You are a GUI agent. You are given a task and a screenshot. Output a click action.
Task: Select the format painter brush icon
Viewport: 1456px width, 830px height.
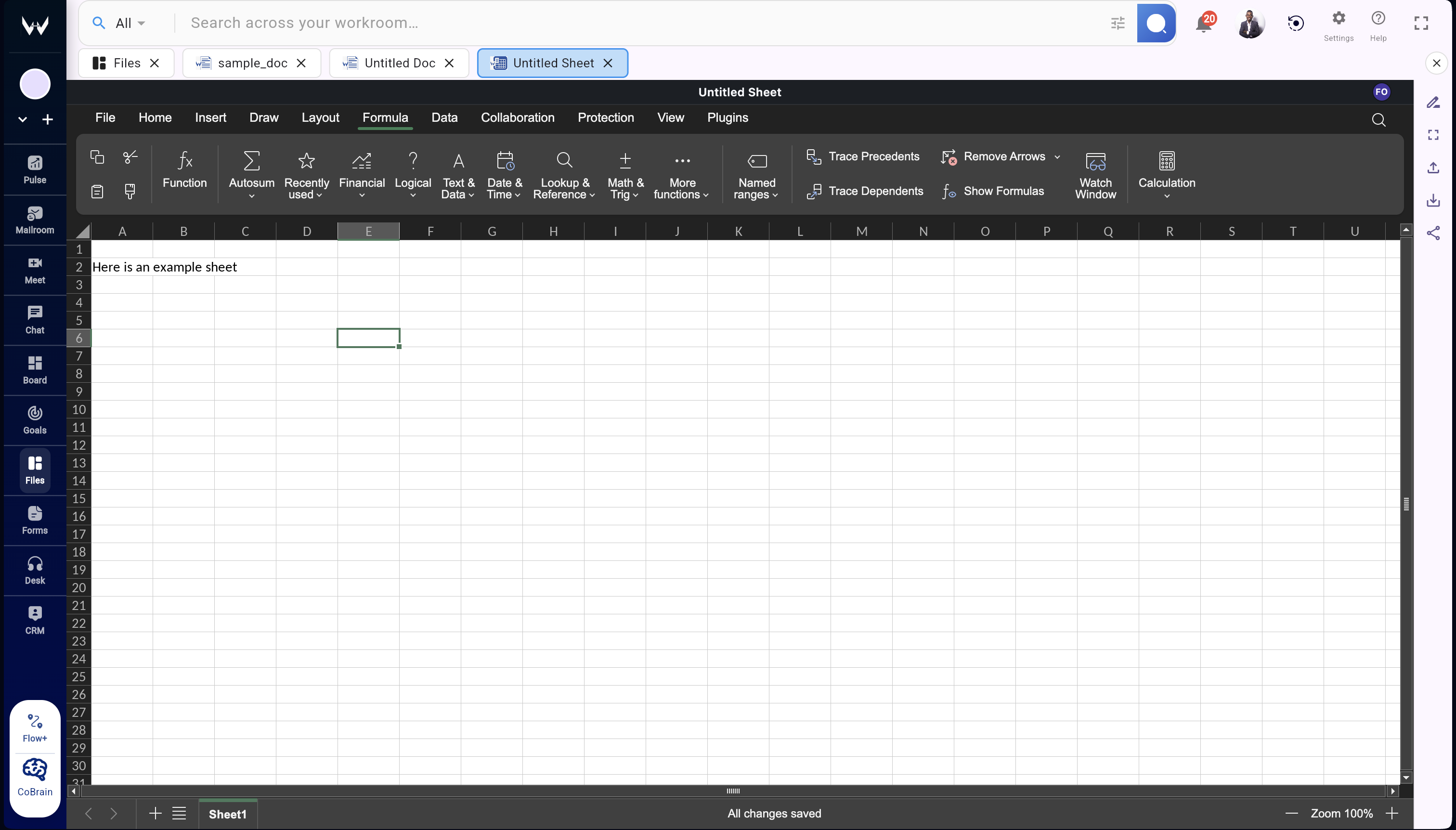tap(130, 192)
